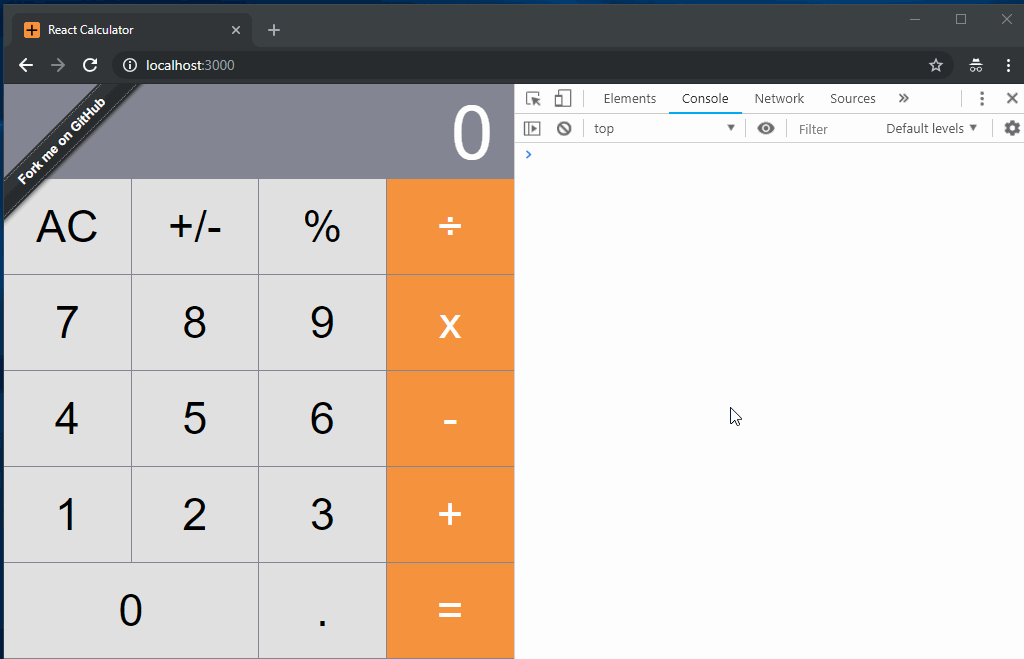Switch to the Elements tab

(629, 98)
